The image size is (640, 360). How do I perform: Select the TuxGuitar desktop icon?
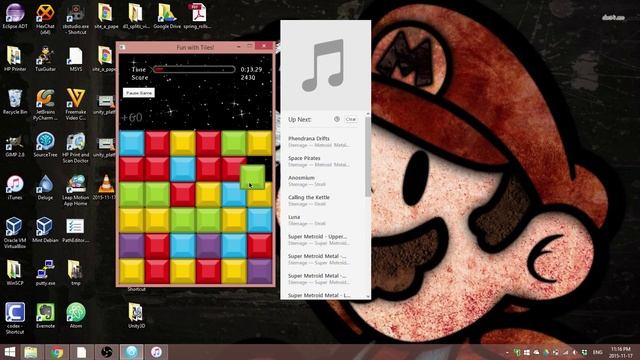pos(45,59)
